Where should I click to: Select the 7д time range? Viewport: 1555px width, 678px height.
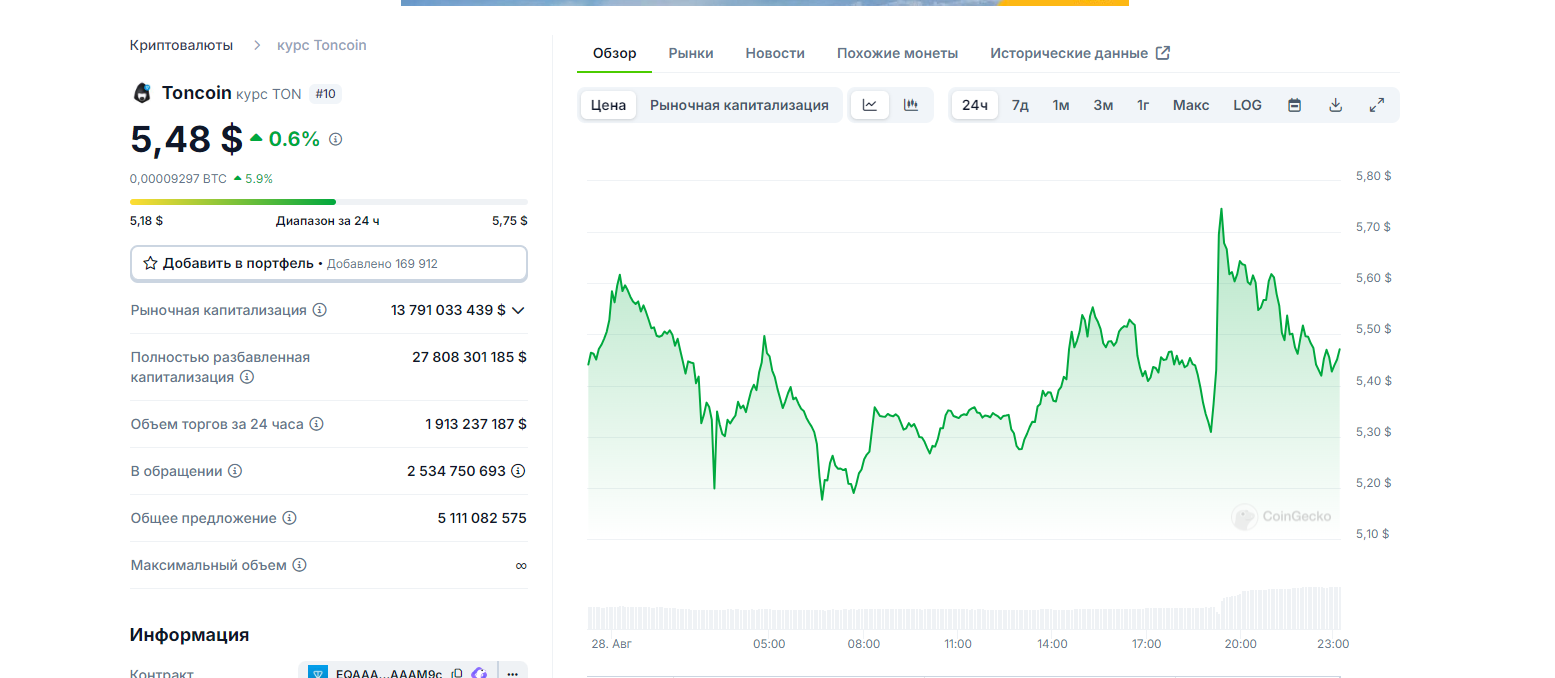pyautogui.click(x=1020, y=105)
